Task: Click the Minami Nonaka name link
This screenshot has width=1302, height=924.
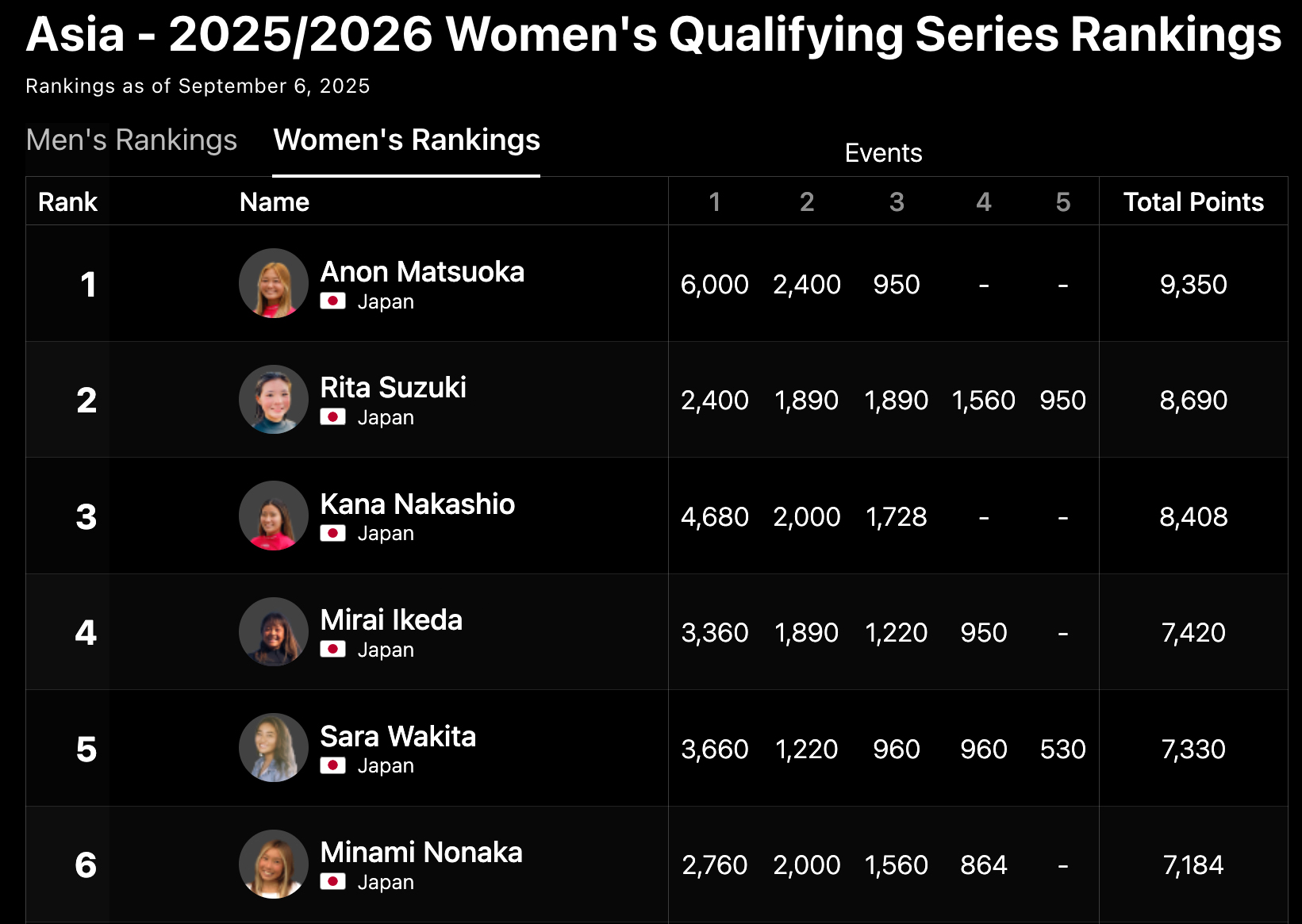Action: coord(421,853)
